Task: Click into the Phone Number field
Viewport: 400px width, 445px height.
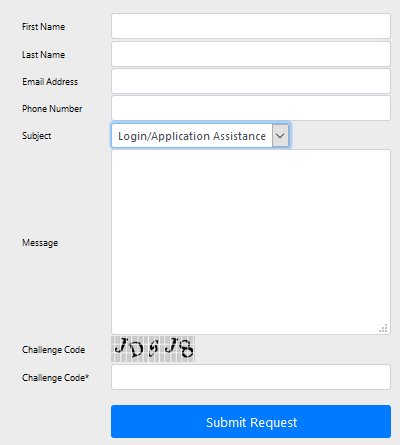Action: (251, 108)
